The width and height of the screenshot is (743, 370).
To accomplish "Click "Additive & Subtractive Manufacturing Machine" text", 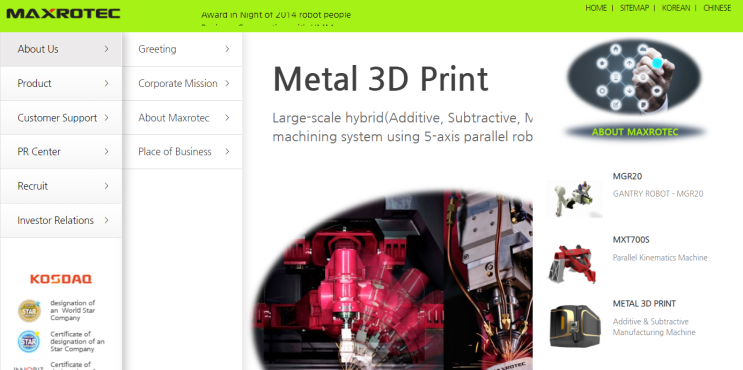I will click(654, 327).
